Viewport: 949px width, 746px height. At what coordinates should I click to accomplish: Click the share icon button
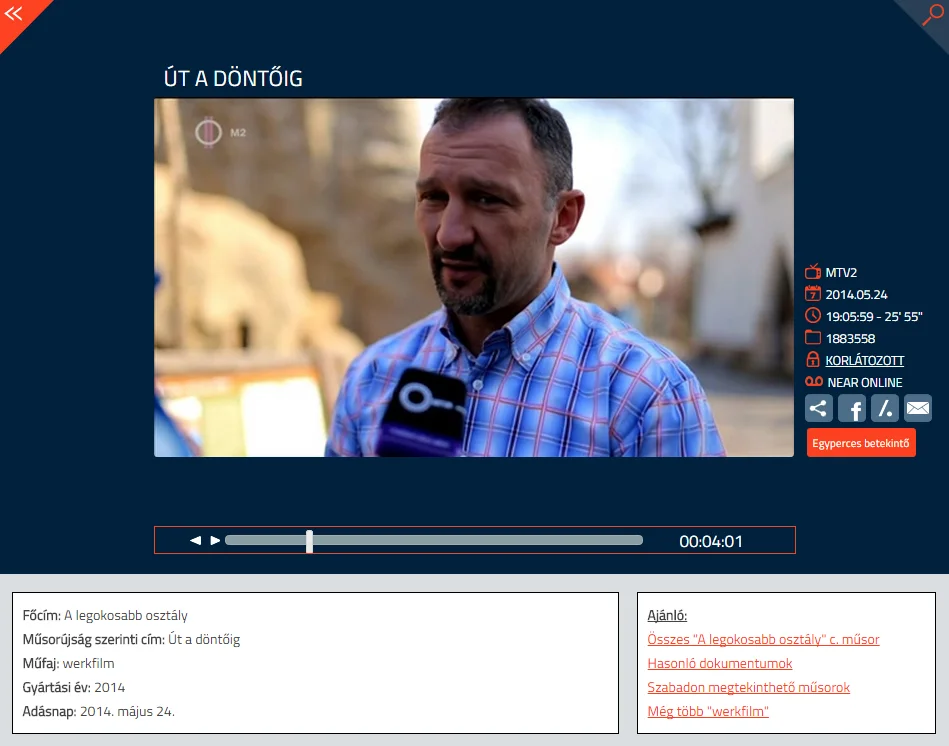(819, 408)
